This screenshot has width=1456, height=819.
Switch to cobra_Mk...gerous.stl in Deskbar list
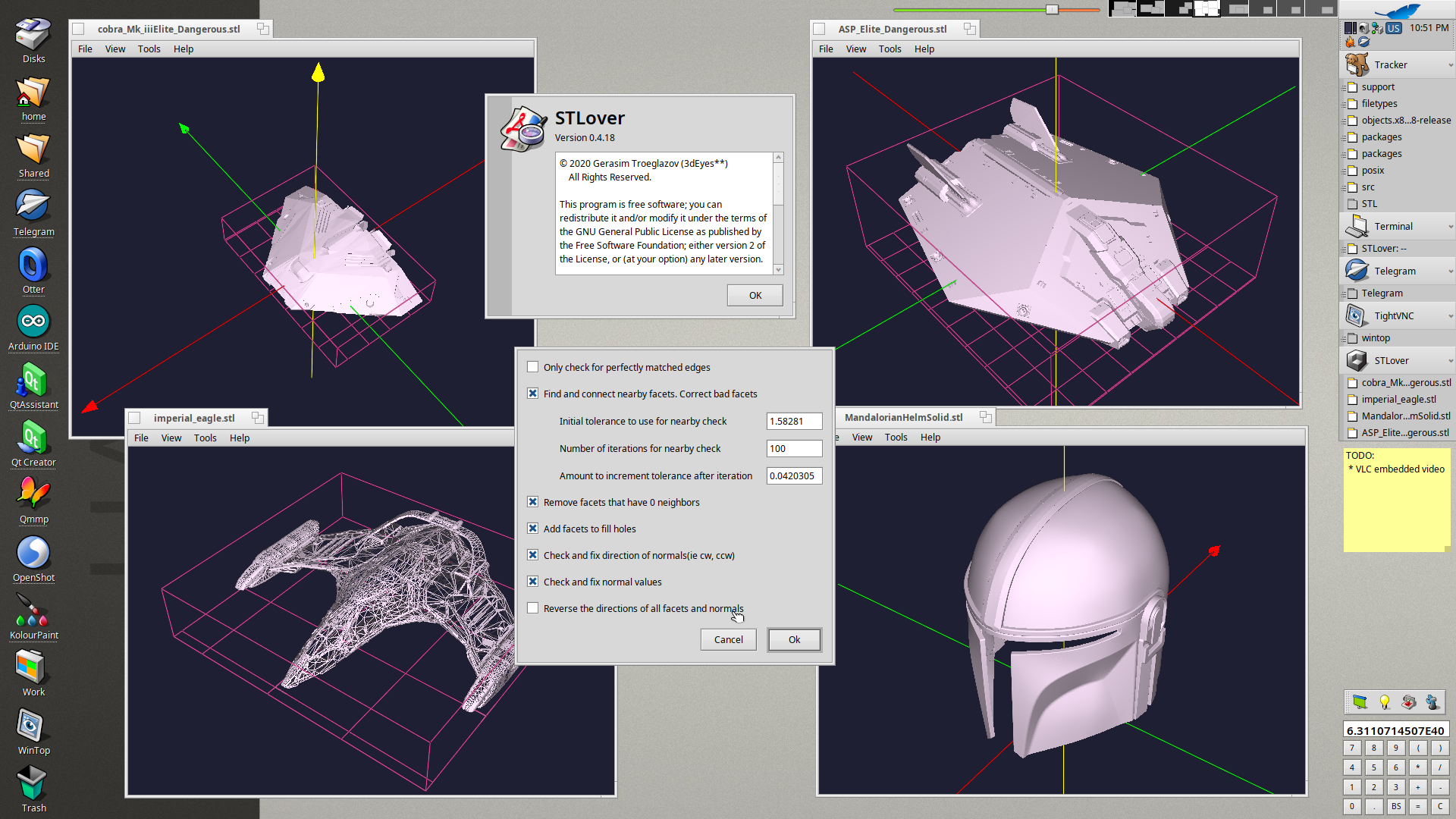pyautogui.click(x=1399, y=383)
